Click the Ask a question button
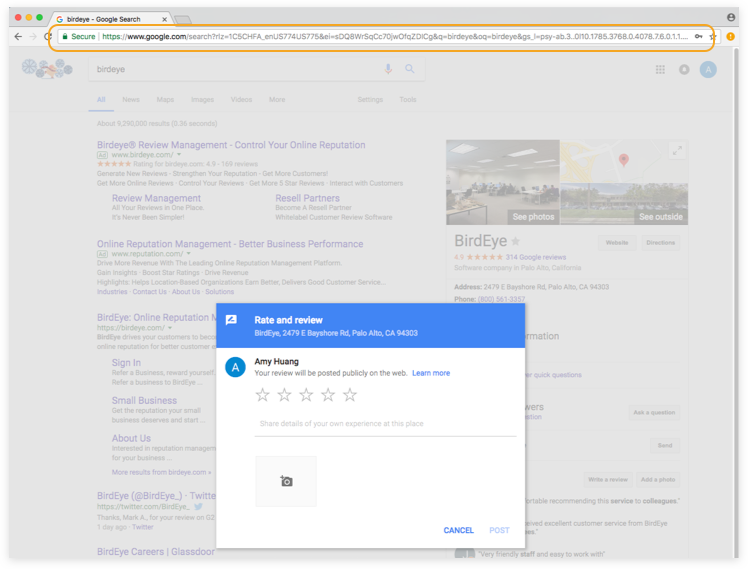Image resolution: width=748 pixels, height=569 pixels. 654,412
